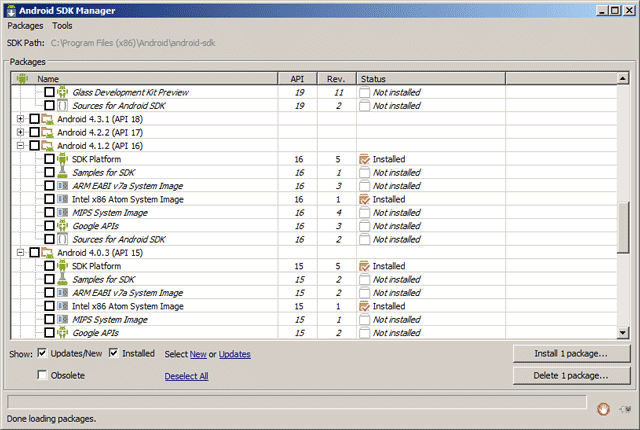Click the Intel x86 Atom image icon, API 16
640x430 pixels.
[x=62, y=199]
